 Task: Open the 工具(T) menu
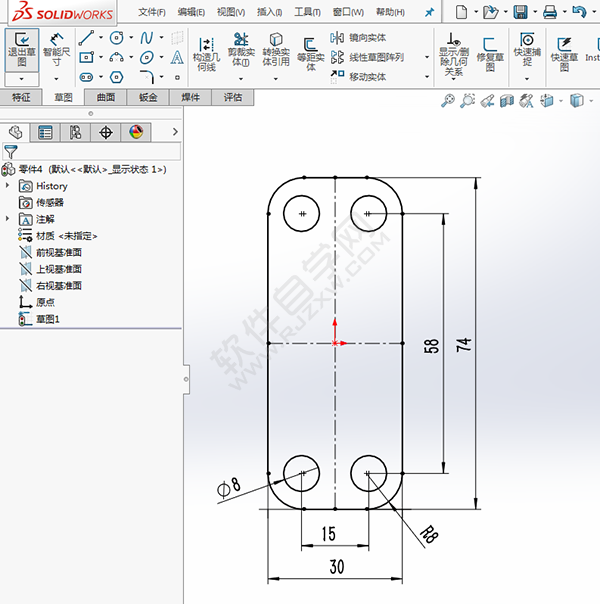click(x=307, y=12)
